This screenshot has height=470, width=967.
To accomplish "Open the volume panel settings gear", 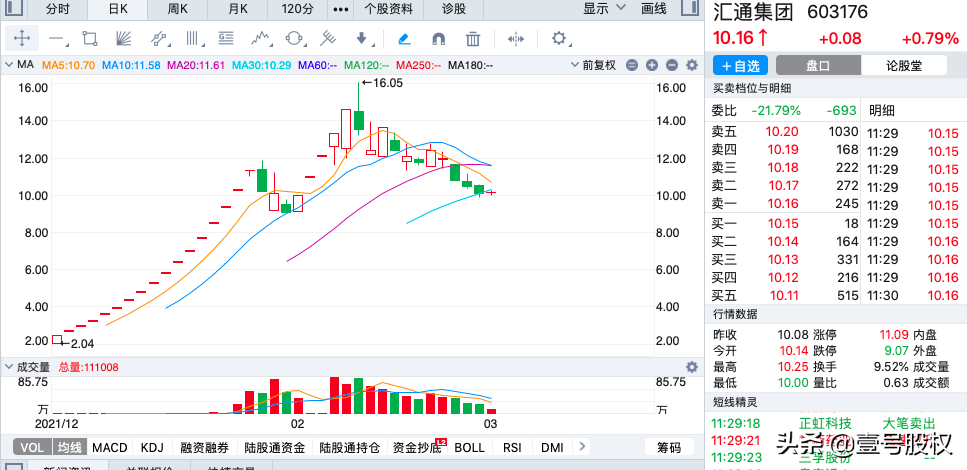I will [691, 367].
